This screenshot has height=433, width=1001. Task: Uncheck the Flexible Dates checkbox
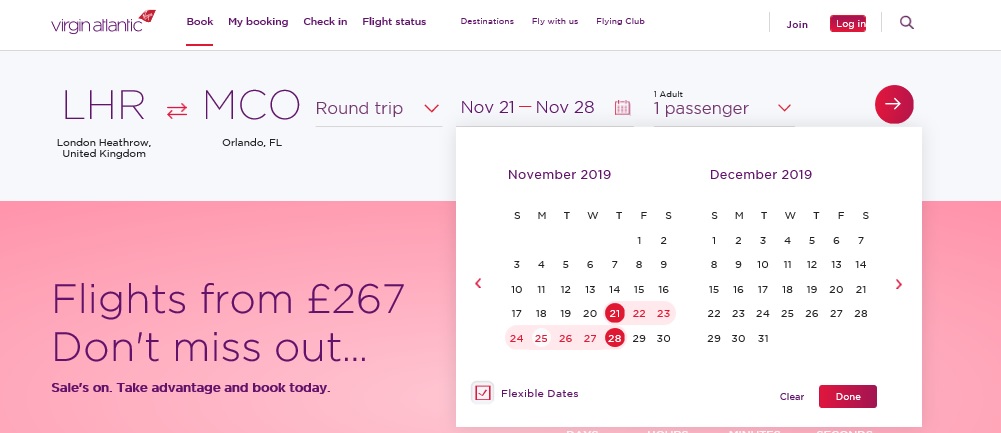pos(483,393)
